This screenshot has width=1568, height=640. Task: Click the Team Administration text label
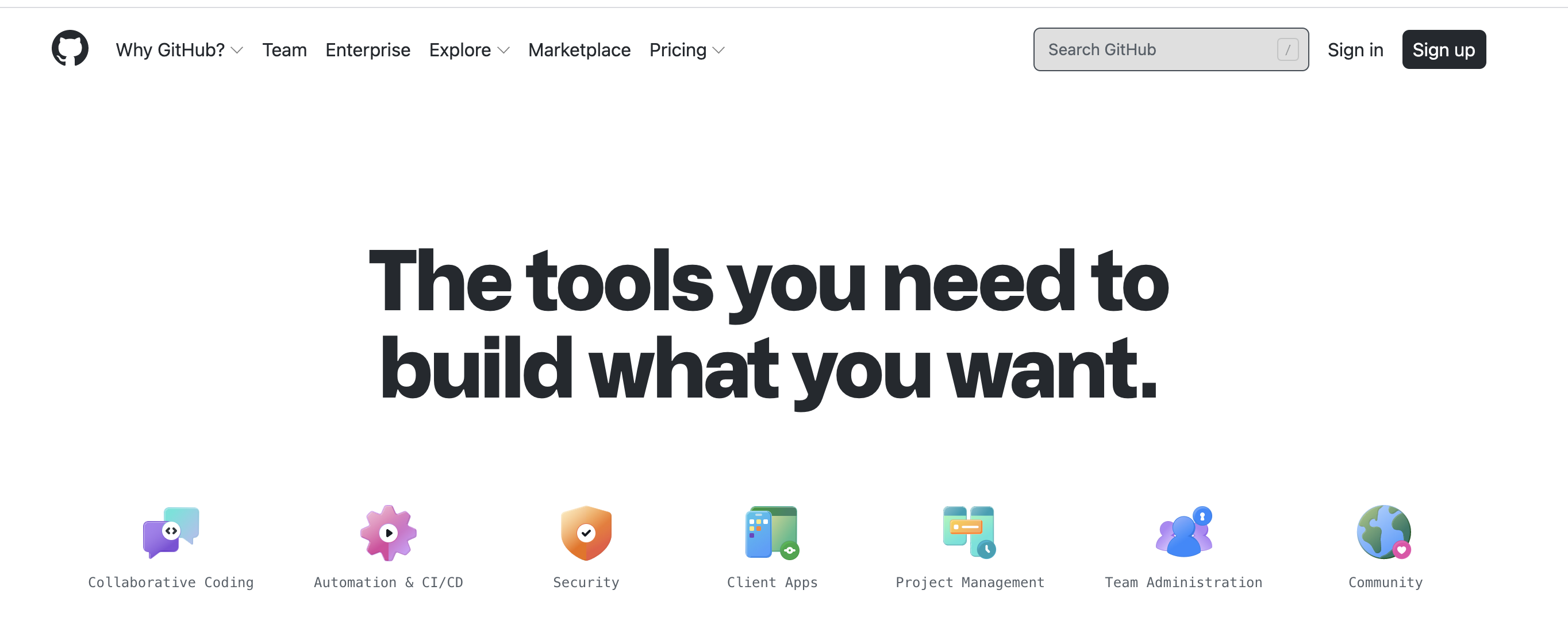(1183, 582)
